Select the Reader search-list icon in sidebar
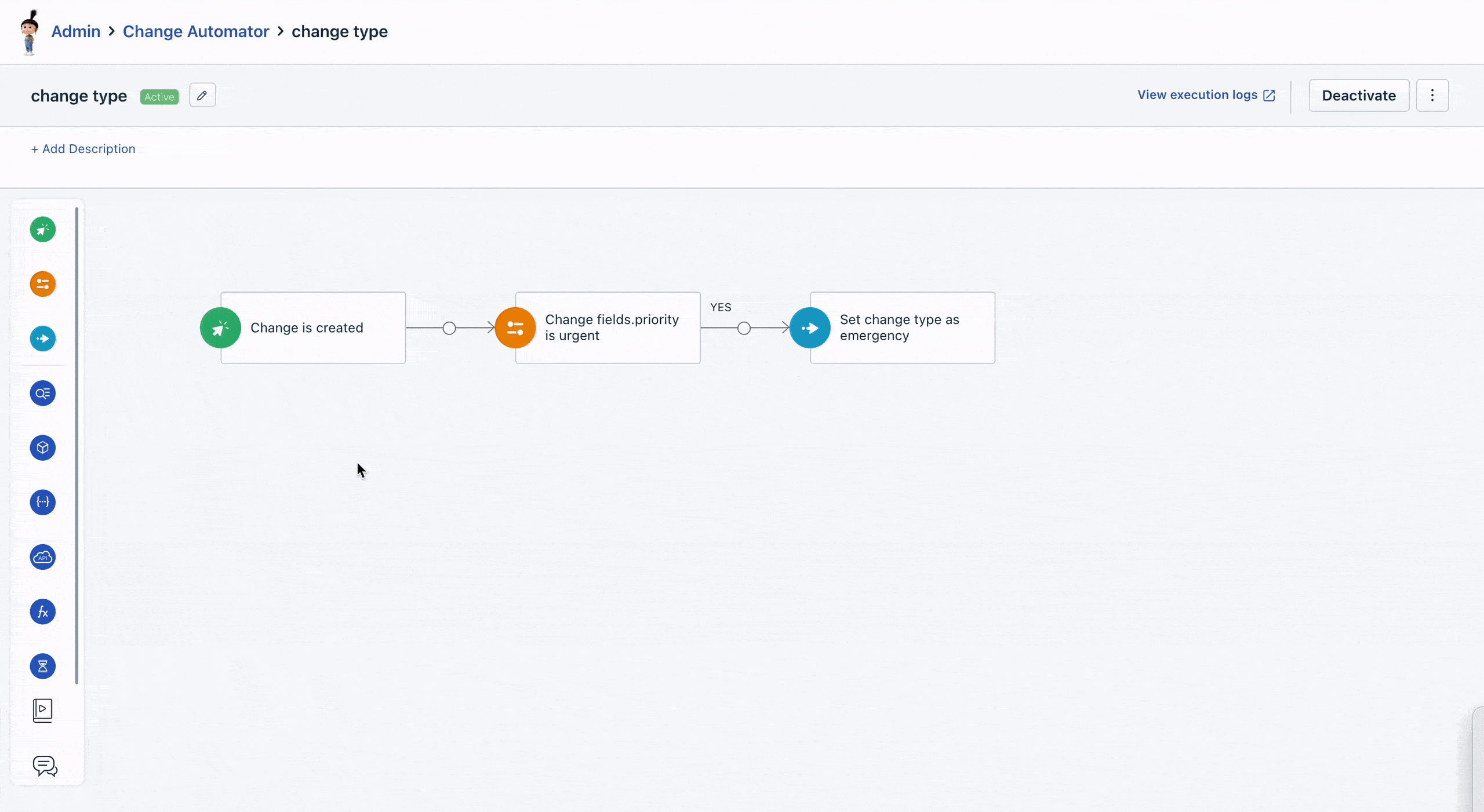The height and width of the screenshot is (812, 1484). 43,394
